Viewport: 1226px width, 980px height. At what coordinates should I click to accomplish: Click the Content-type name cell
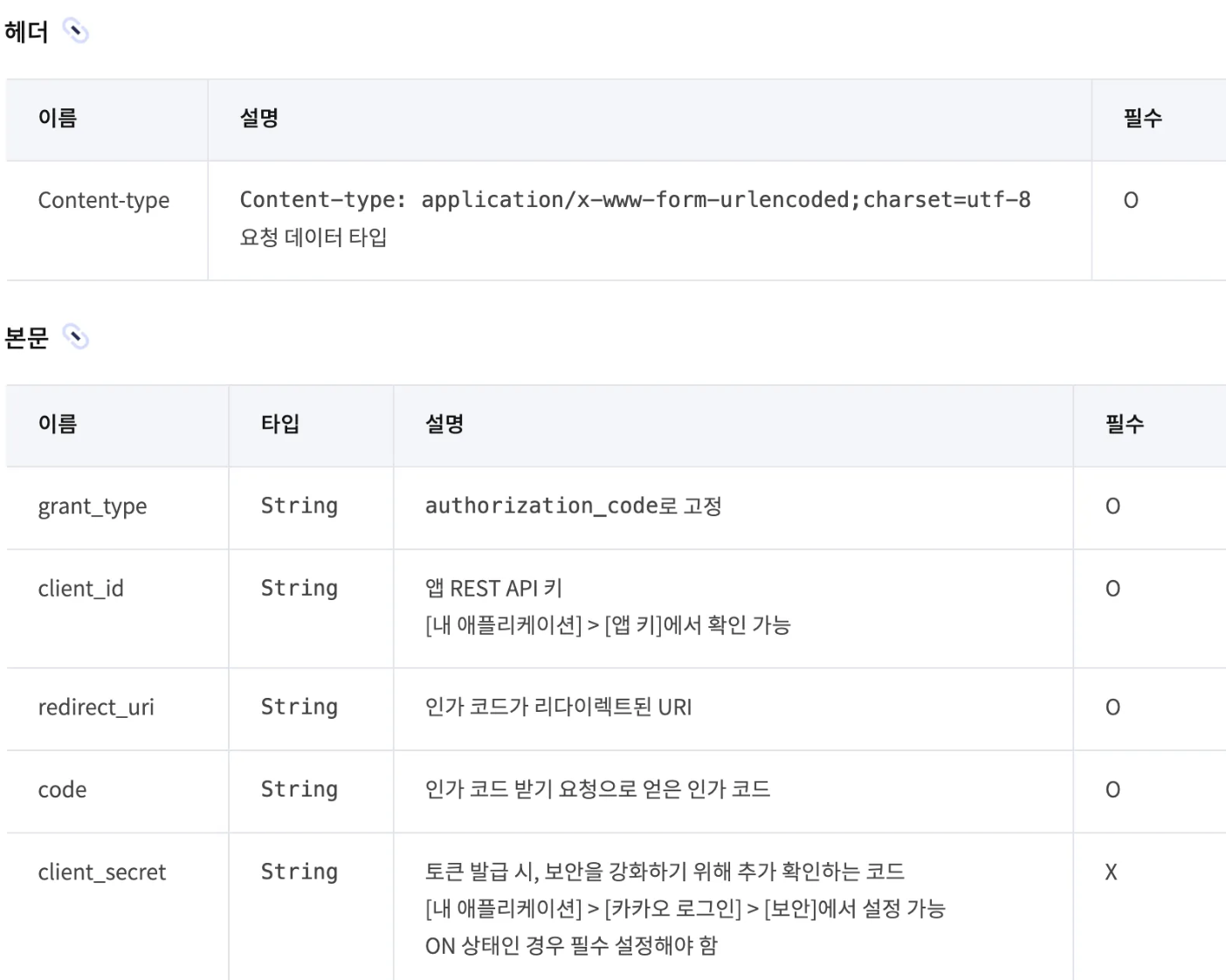click(104, 200)
